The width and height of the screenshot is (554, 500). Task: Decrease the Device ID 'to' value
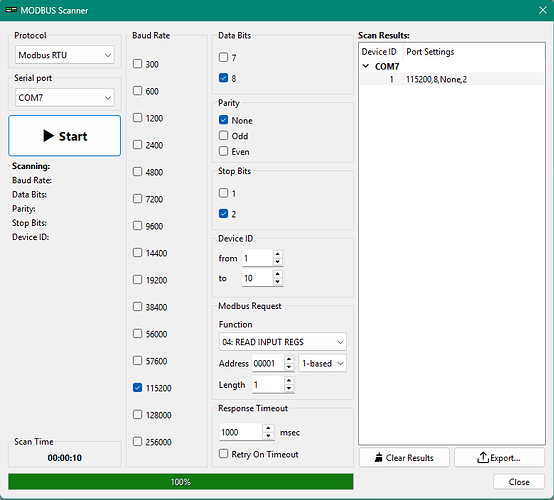278,282
